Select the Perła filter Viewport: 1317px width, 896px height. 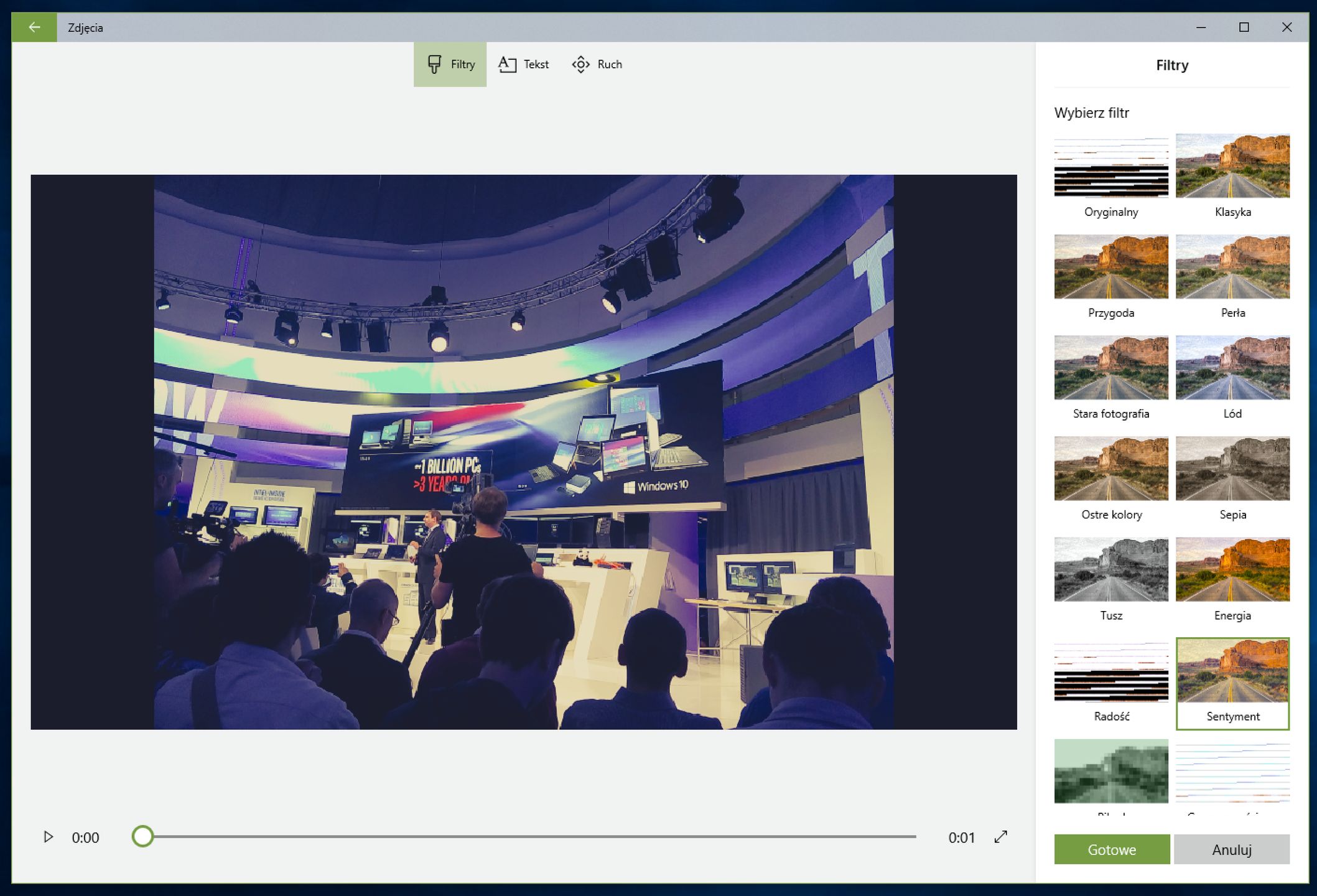(1232, 267)
